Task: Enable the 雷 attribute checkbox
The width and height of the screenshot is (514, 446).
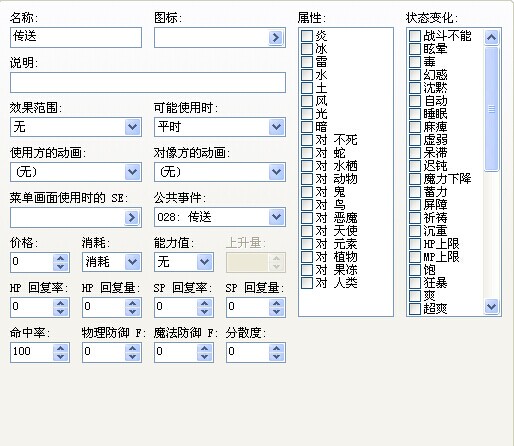Action: [x=307, y=62]
